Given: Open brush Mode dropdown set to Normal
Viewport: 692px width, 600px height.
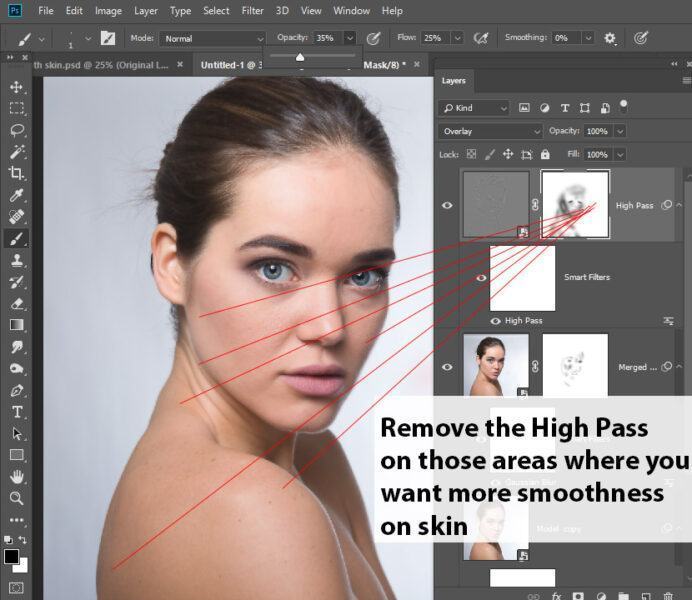Looking at the screenshot, I should (212, 38).
